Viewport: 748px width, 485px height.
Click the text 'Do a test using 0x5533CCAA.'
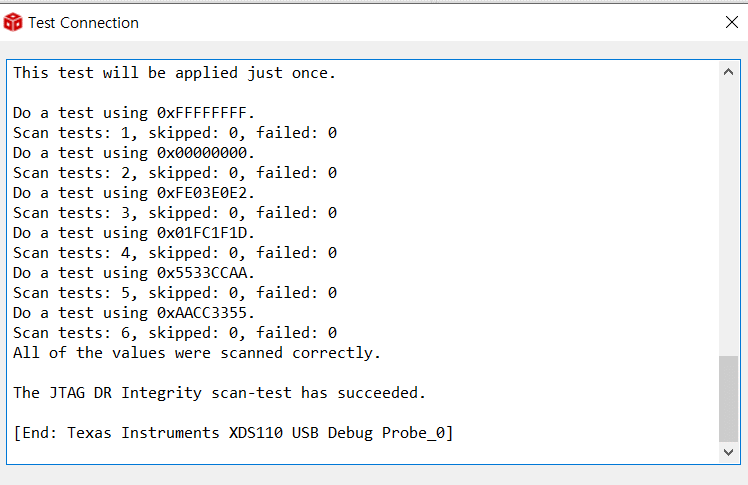click(x=134, y=273)
